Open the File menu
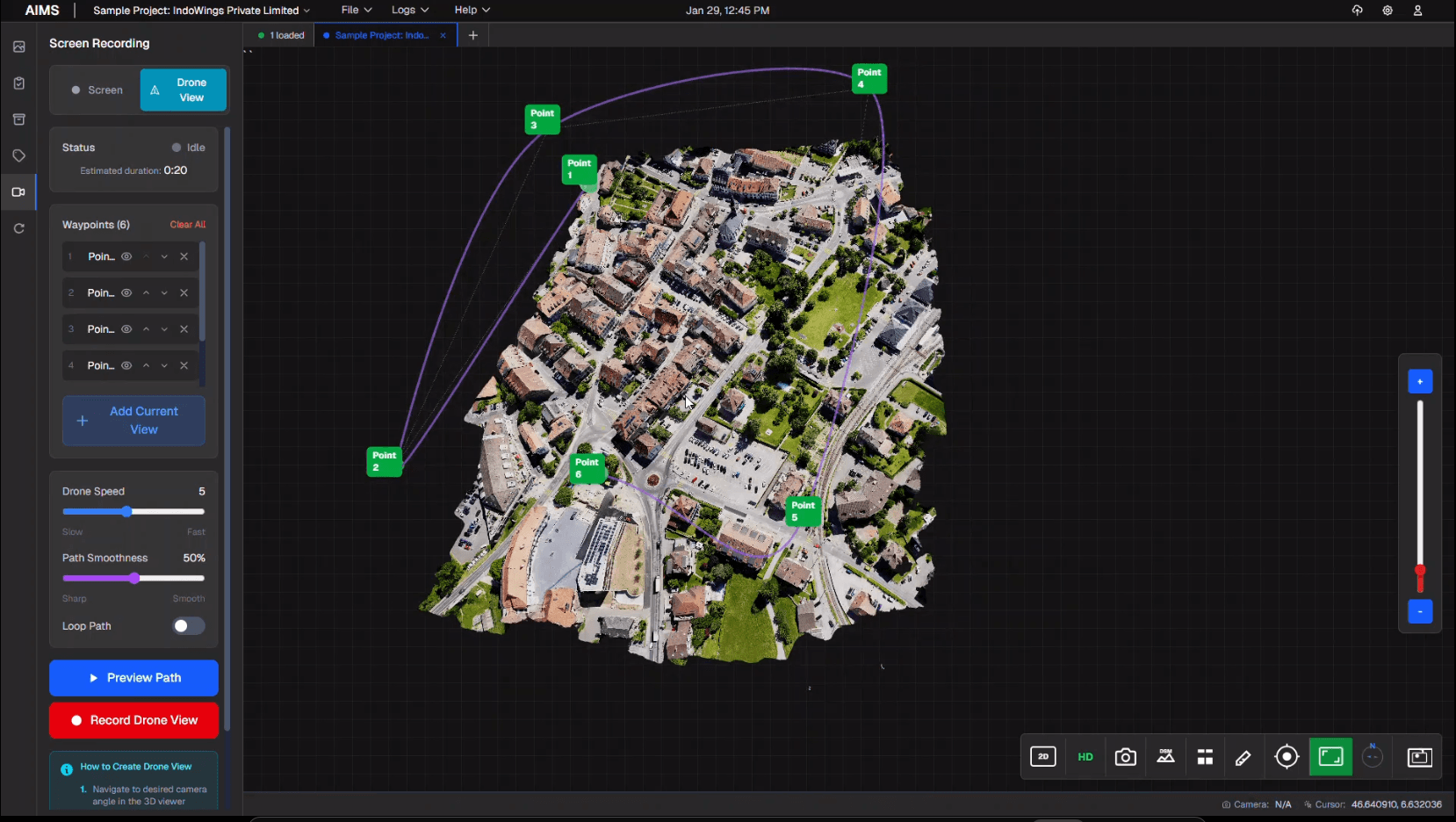Image resolution: width=1456 pixels, height=822 pixels. pyautogui.click(x=356, y=11)
